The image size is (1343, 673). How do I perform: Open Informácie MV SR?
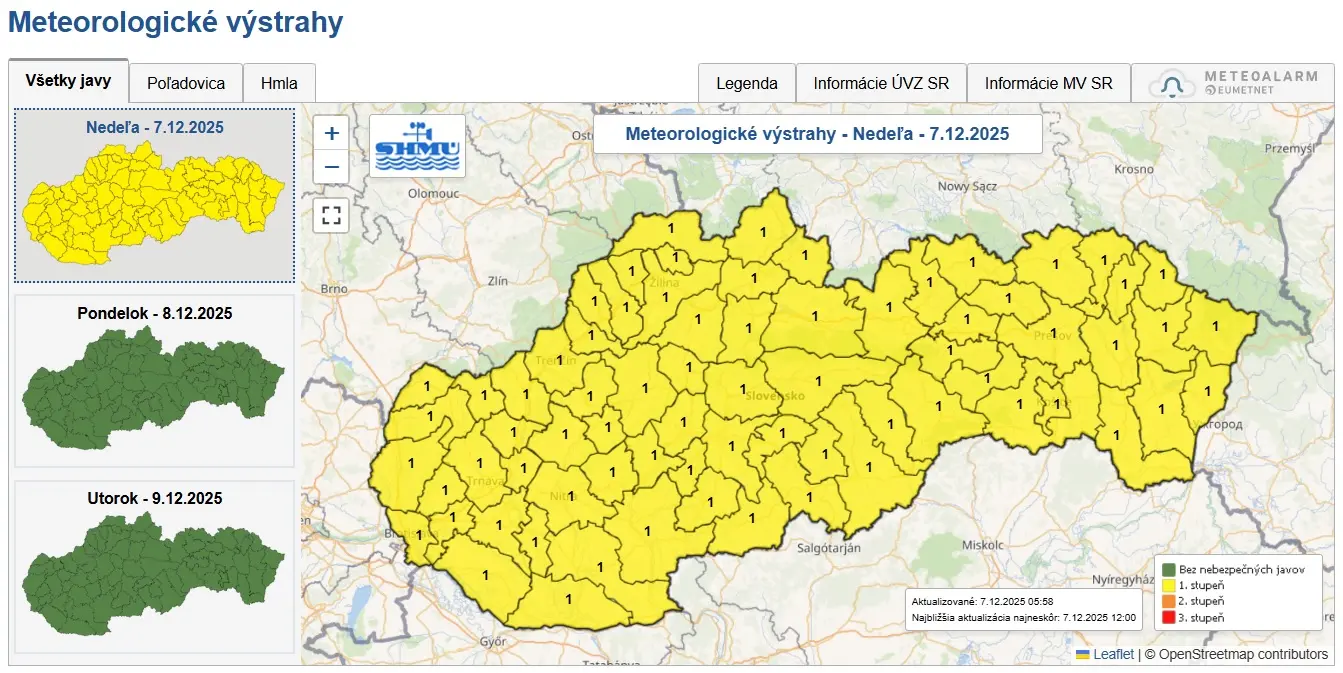pyautogui.click(x=1048, y=83)
